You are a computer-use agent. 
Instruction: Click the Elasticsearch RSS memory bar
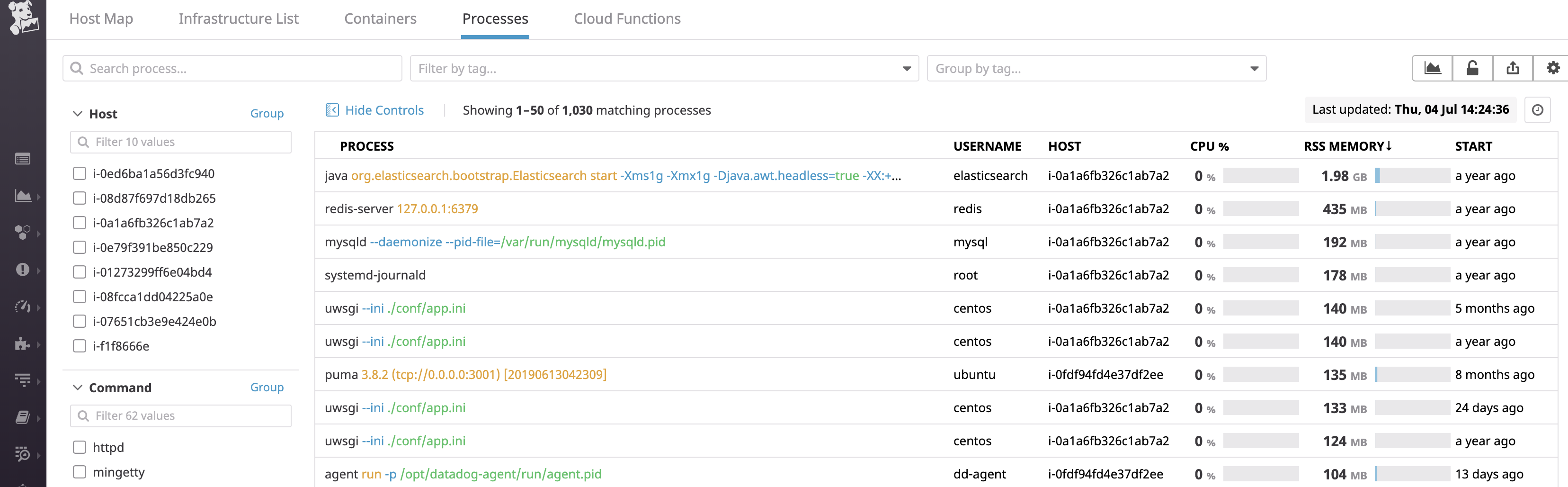point(1412,176)
